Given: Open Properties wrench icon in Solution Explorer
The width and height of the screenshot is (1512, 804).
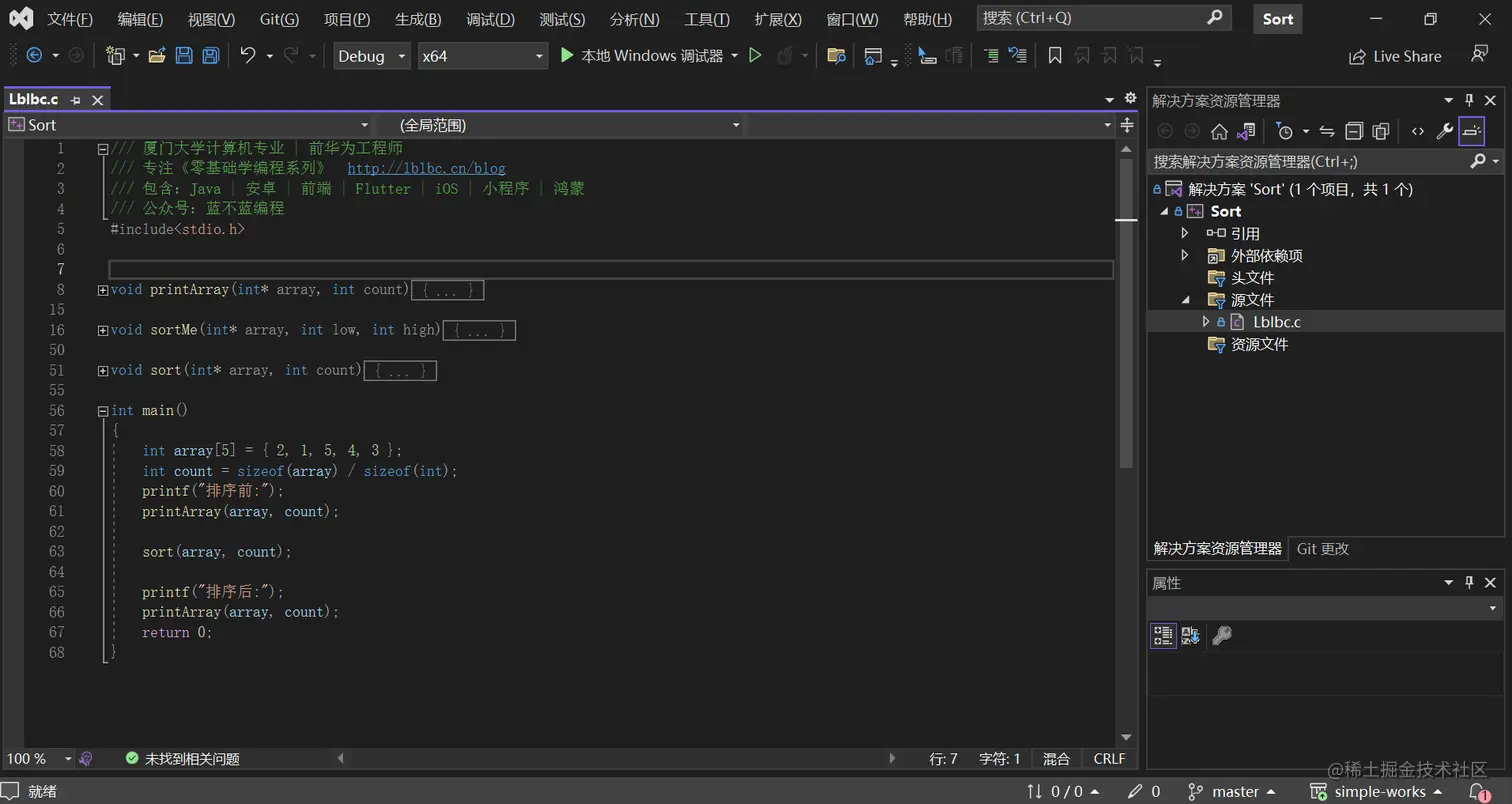Looking at the screenshot, I should [1444, 131].
